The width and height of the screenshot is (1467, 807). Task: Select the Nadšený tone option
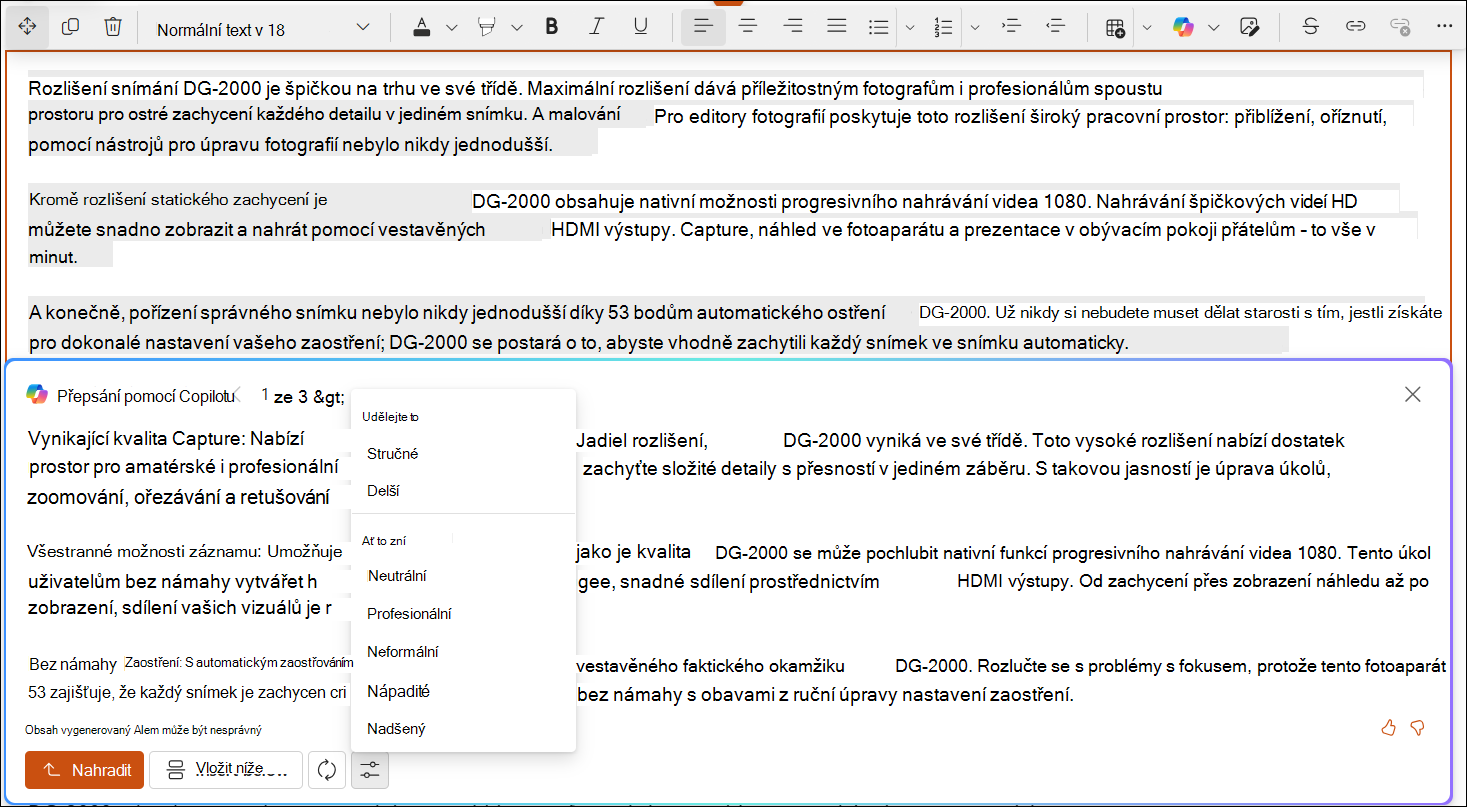coord(464,729)
